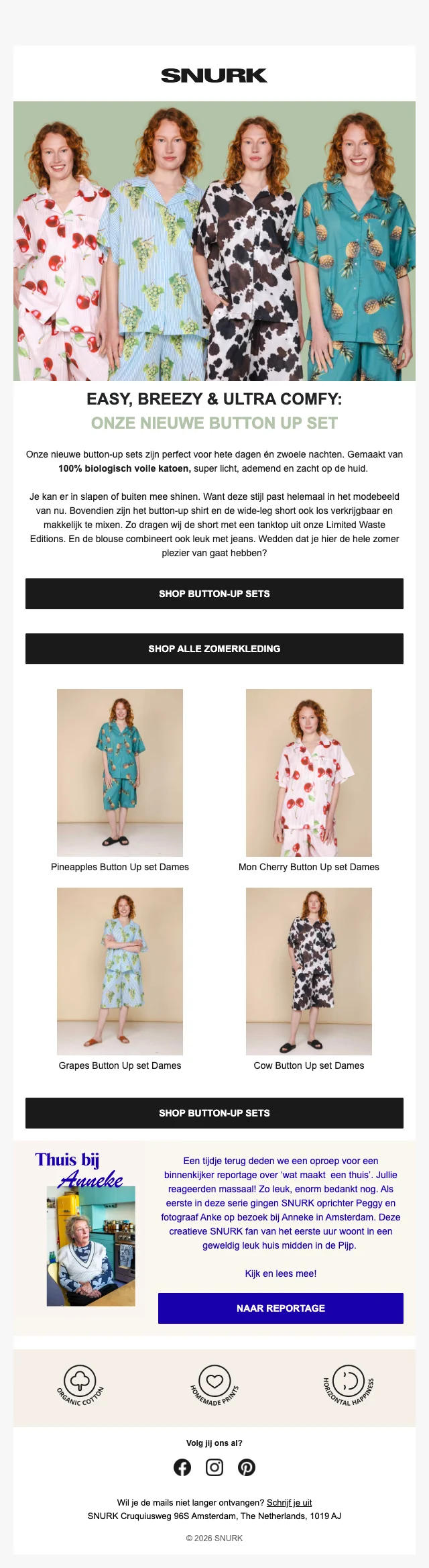
Task: Click the Cow Button Up set Dames title
Action: [309, 1065]
